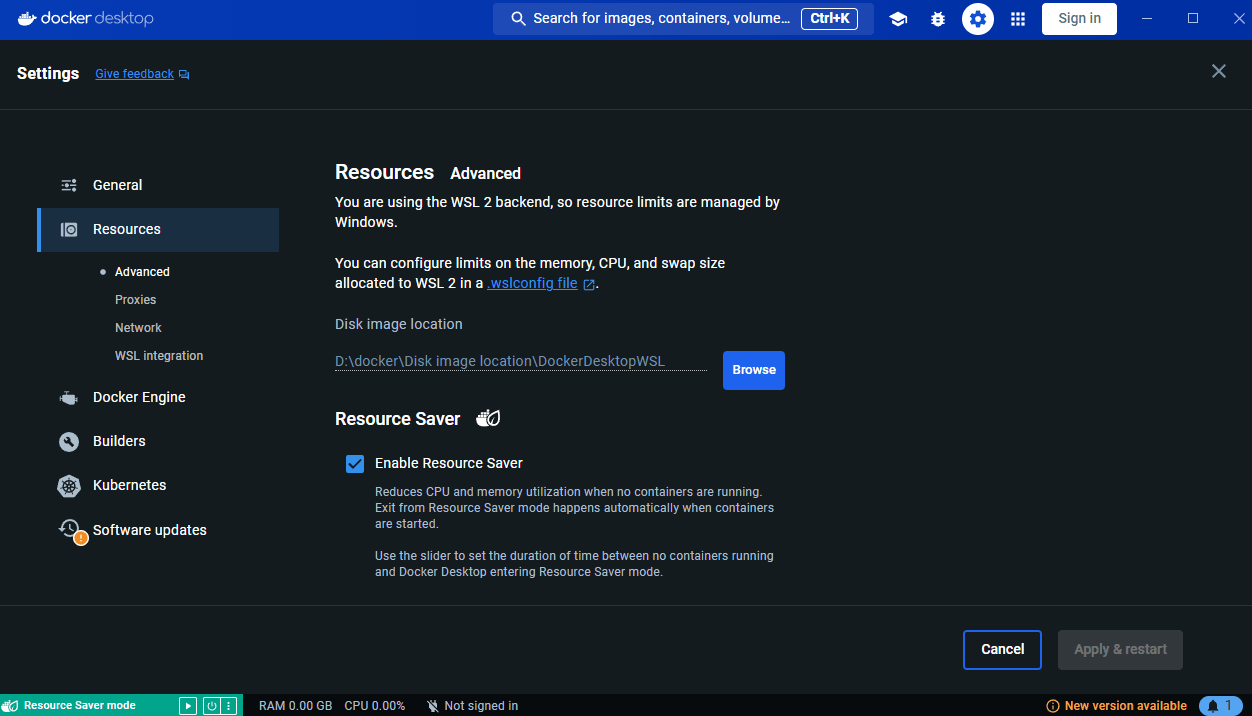The image size is (1252, 716).
Task: Open the Learning center graduation cap icon
Action: coord(898,19)
